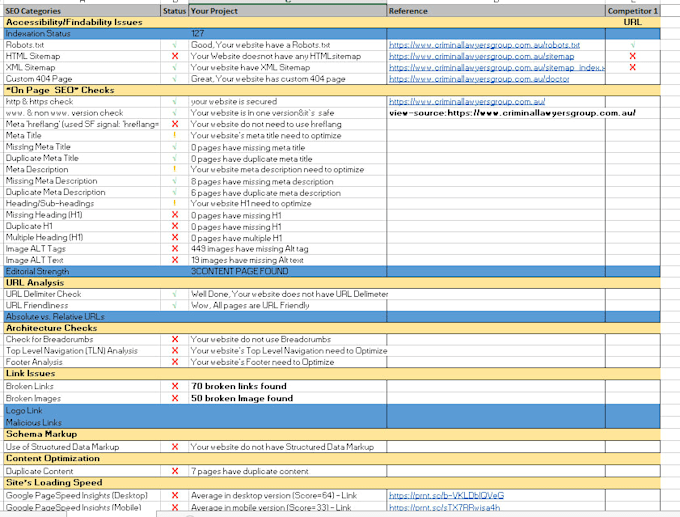Screen dimensions: 680x517
Task: Select the 'SEO Categories' header cell
Action: [82, 11]
